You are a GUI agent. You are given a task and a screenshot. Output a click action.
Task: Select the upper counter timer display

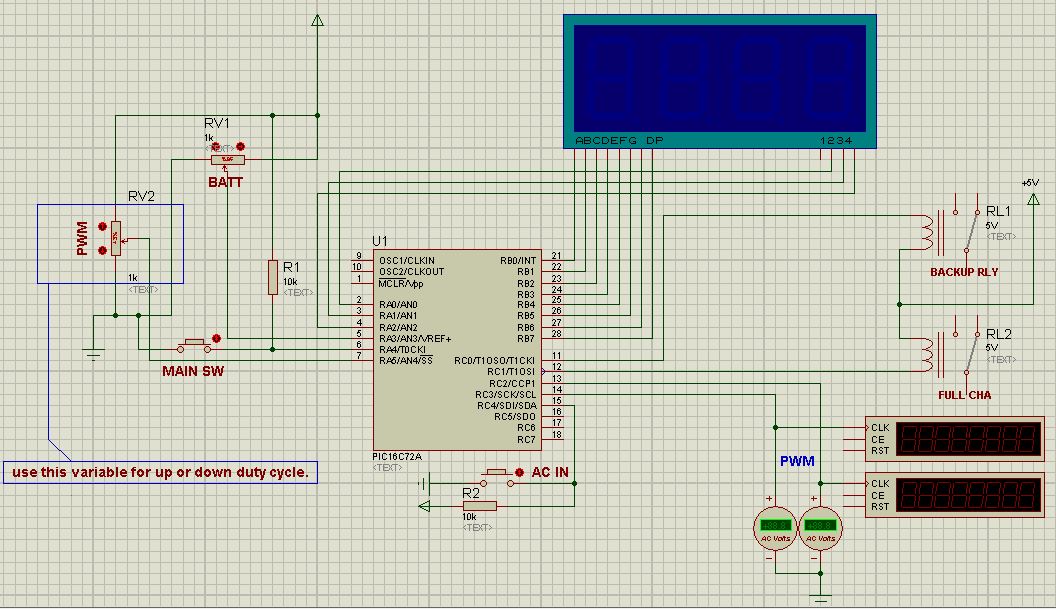966,438
